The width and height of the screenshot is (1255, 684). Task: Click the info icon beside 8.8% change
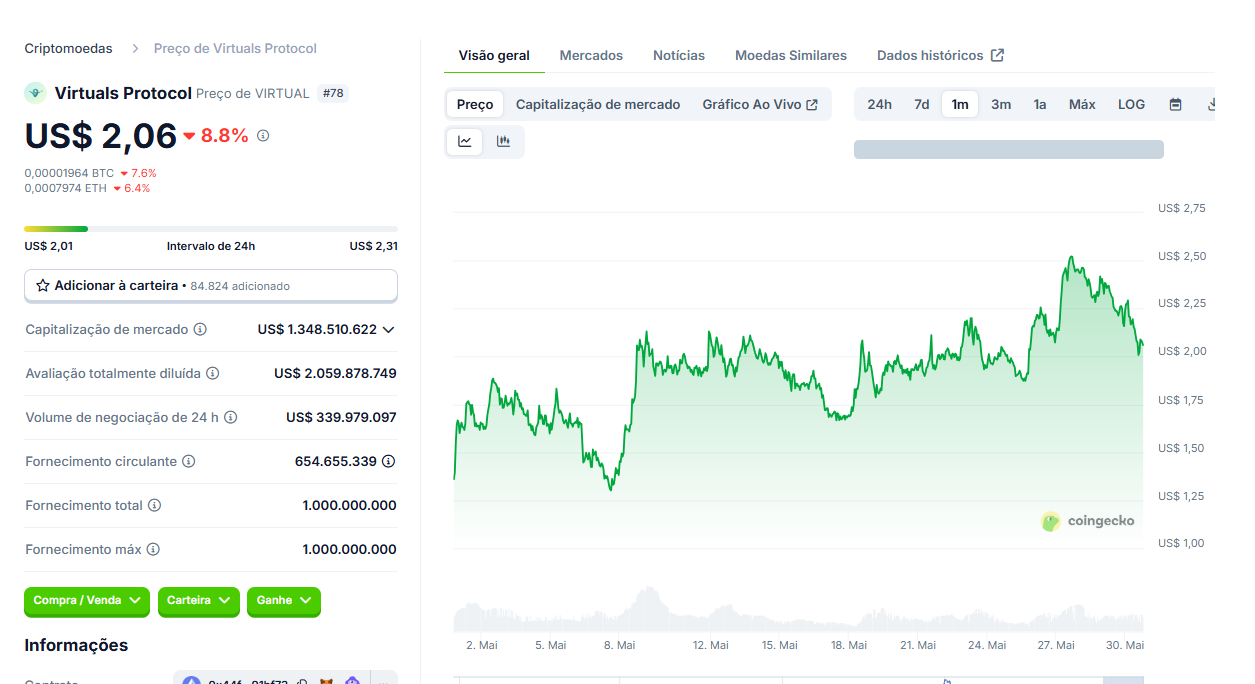pos(263,135)
